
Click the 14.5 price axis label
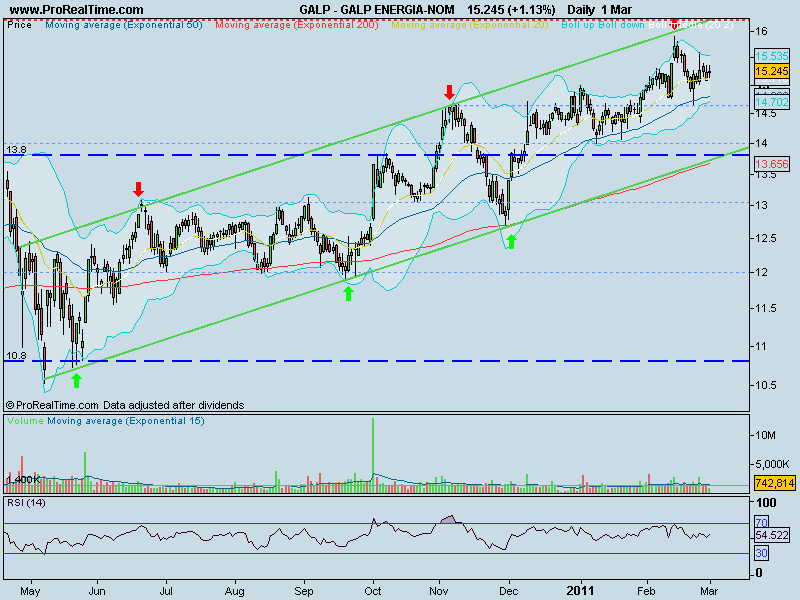click(765, 113)
